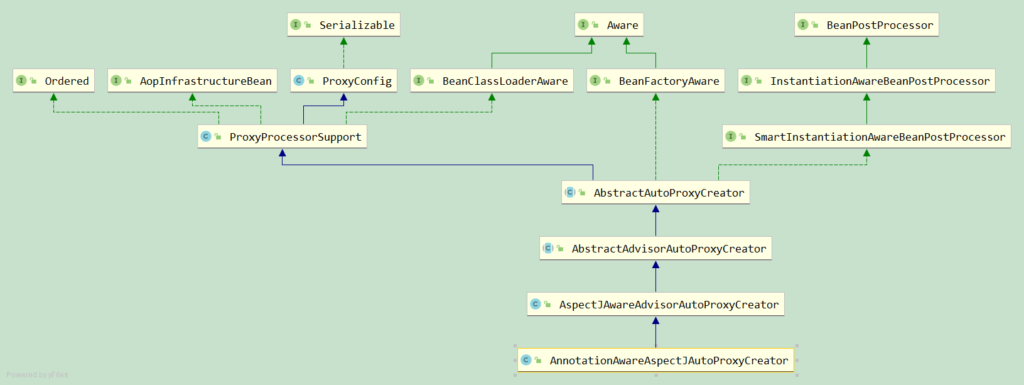Click the interface icon on AopInfrastructureBean
Viewport: 1024px width, 385px height.
point(116,82)
